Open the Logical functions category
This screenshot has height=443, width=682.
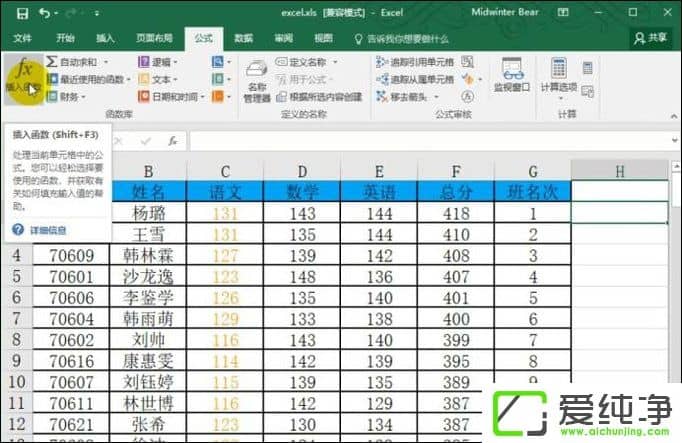pyautogui.click(x=157, y=62)
